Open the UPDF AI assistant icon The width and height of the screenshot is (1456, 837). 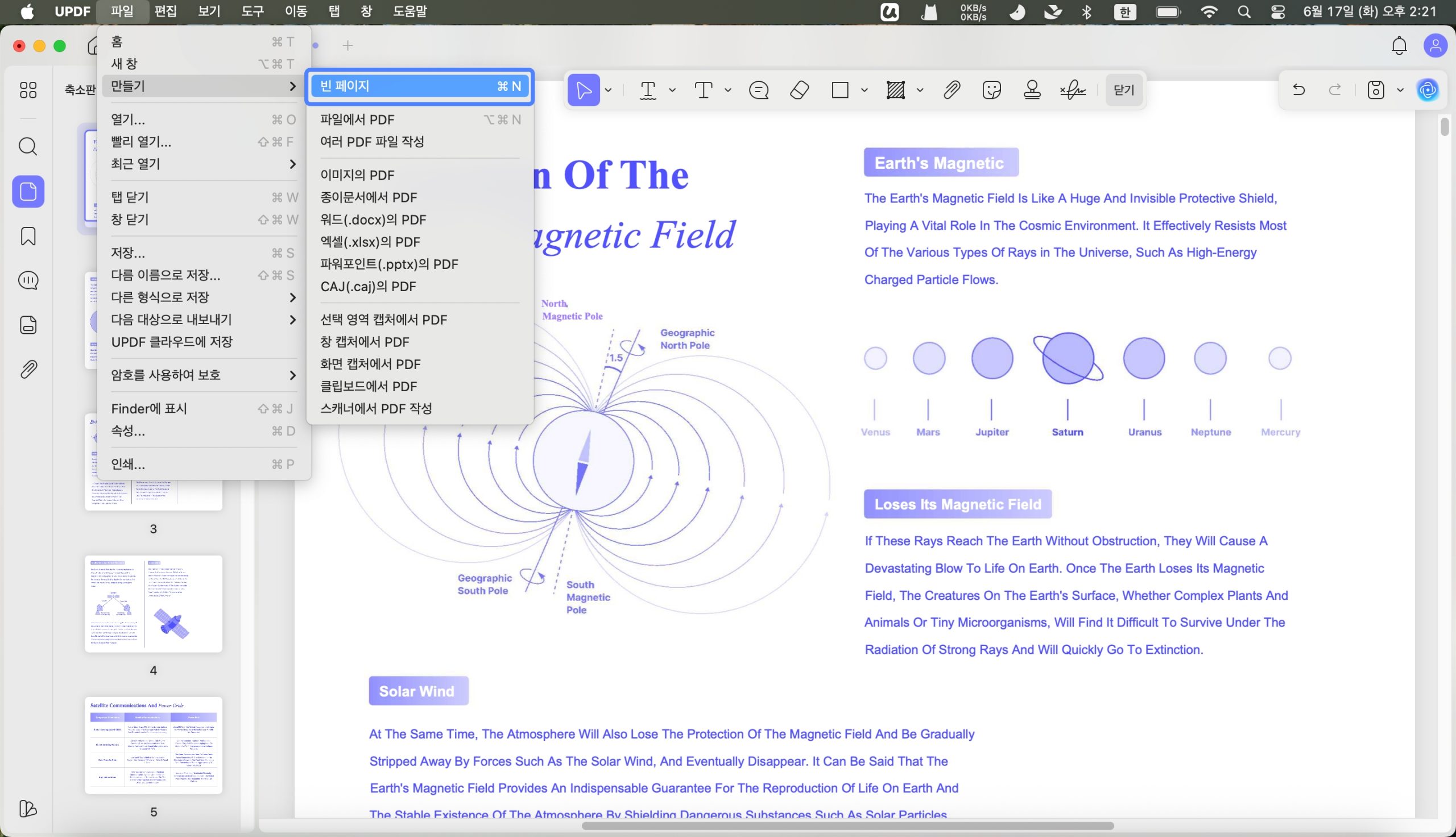pyautogui.click(x=1428, y=90)
